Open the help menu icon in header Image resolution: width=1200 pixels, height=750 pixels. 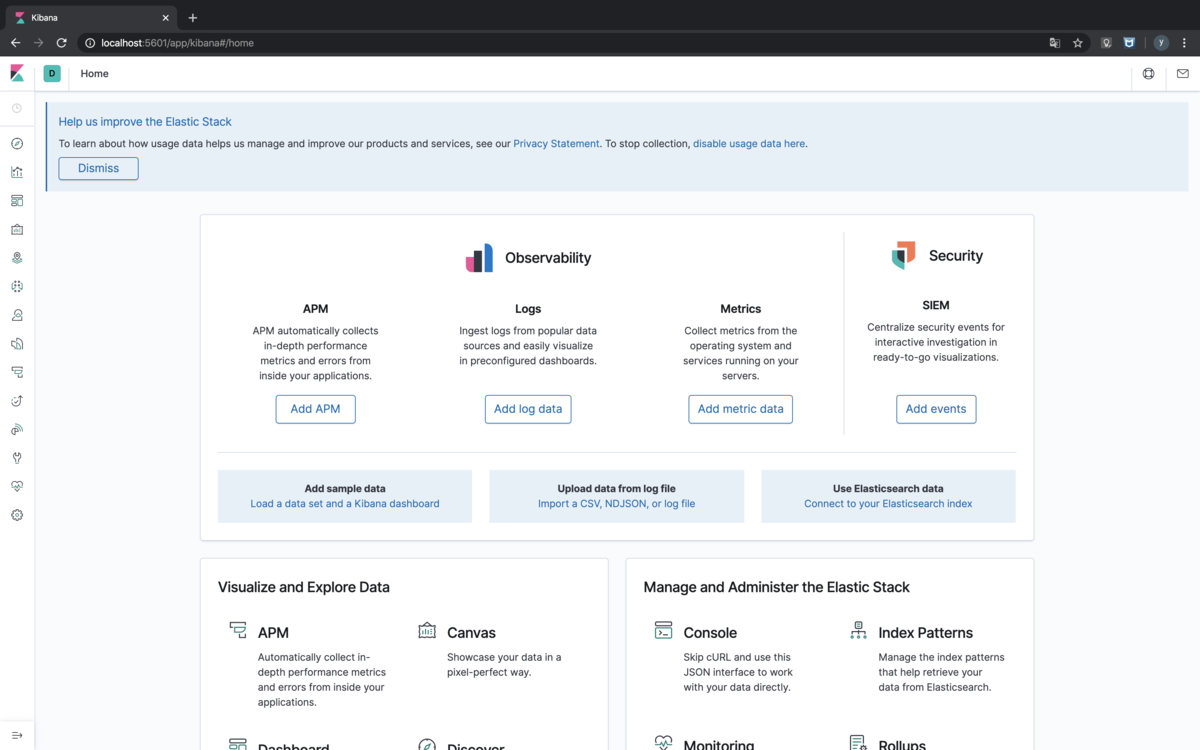click(x=1148, y=73)
